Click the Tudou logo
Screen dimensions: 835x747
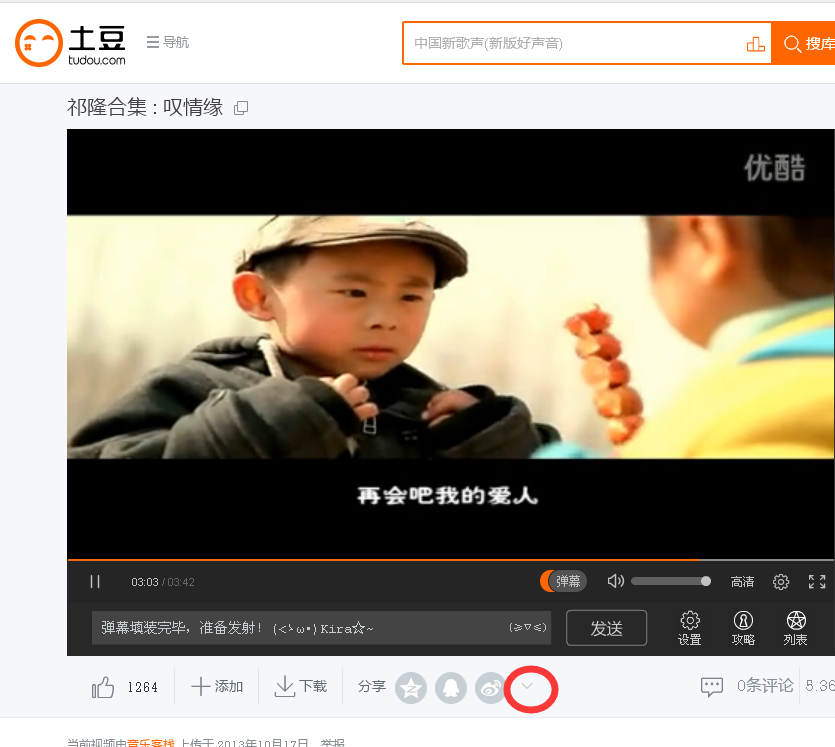pos(70,43)
